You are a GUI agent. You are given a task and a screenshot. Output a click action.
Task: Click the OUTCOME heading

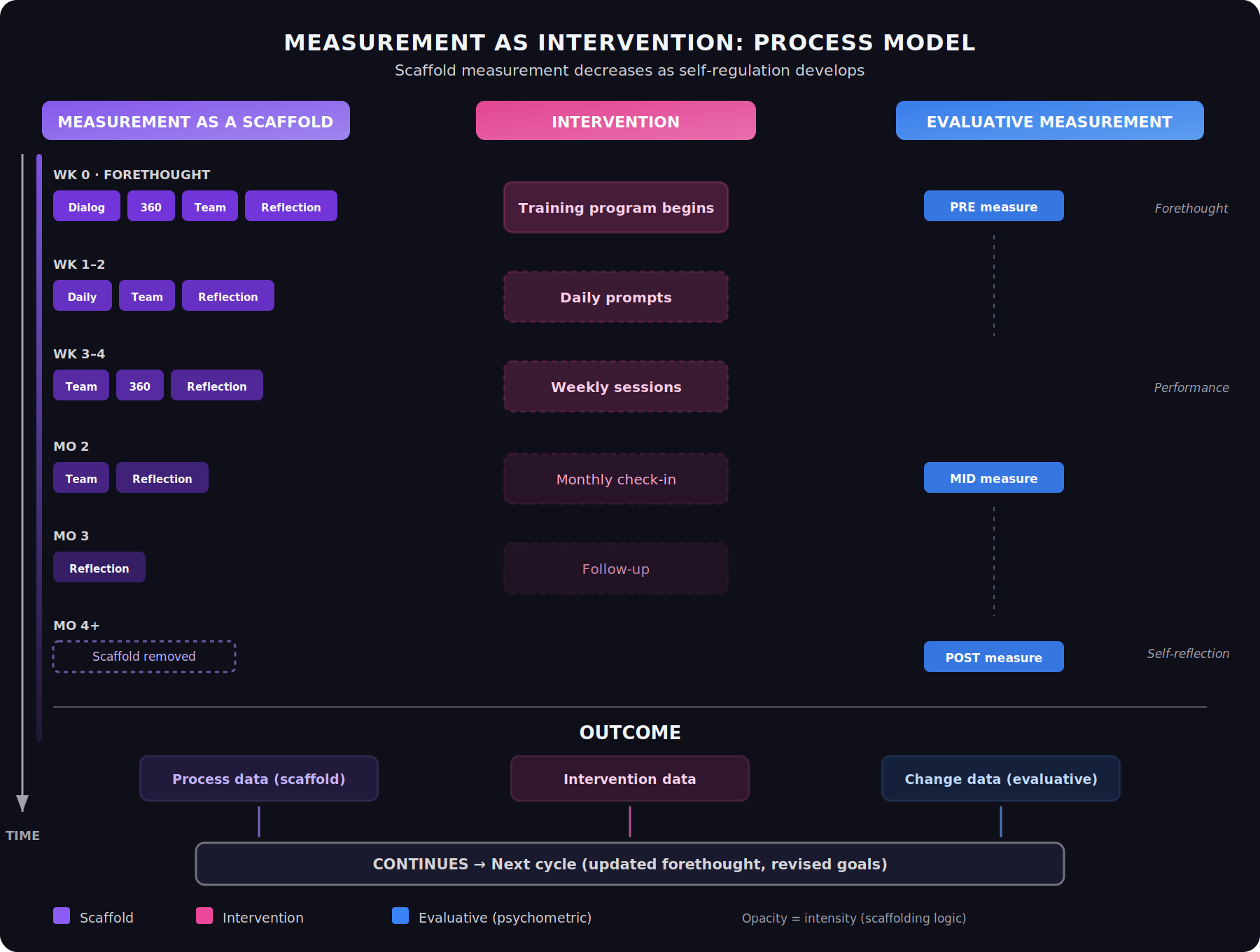coord(630,732)
